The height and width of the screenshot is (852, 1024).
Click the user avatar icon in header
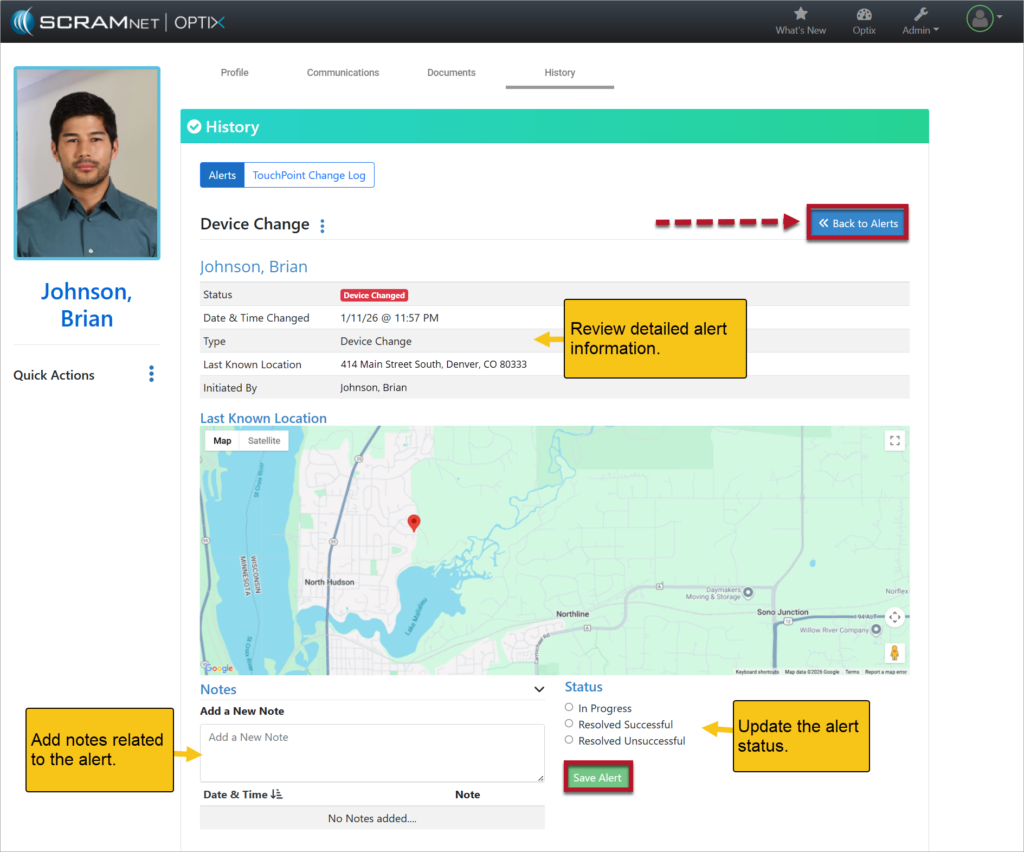[x=980, y=18]
